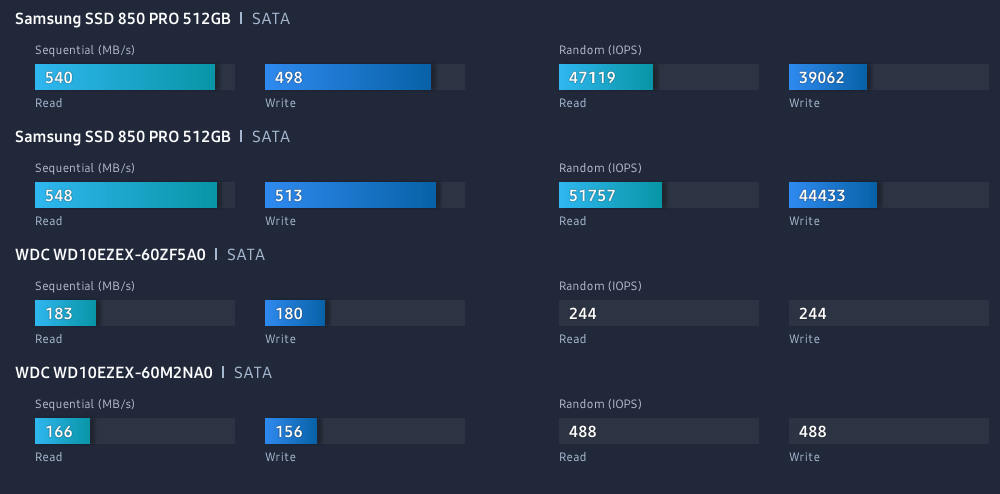This screenshot has height=494, width=1000.
Task: Click the 540 MB/s sequential read bar
Action: (125, 77)
